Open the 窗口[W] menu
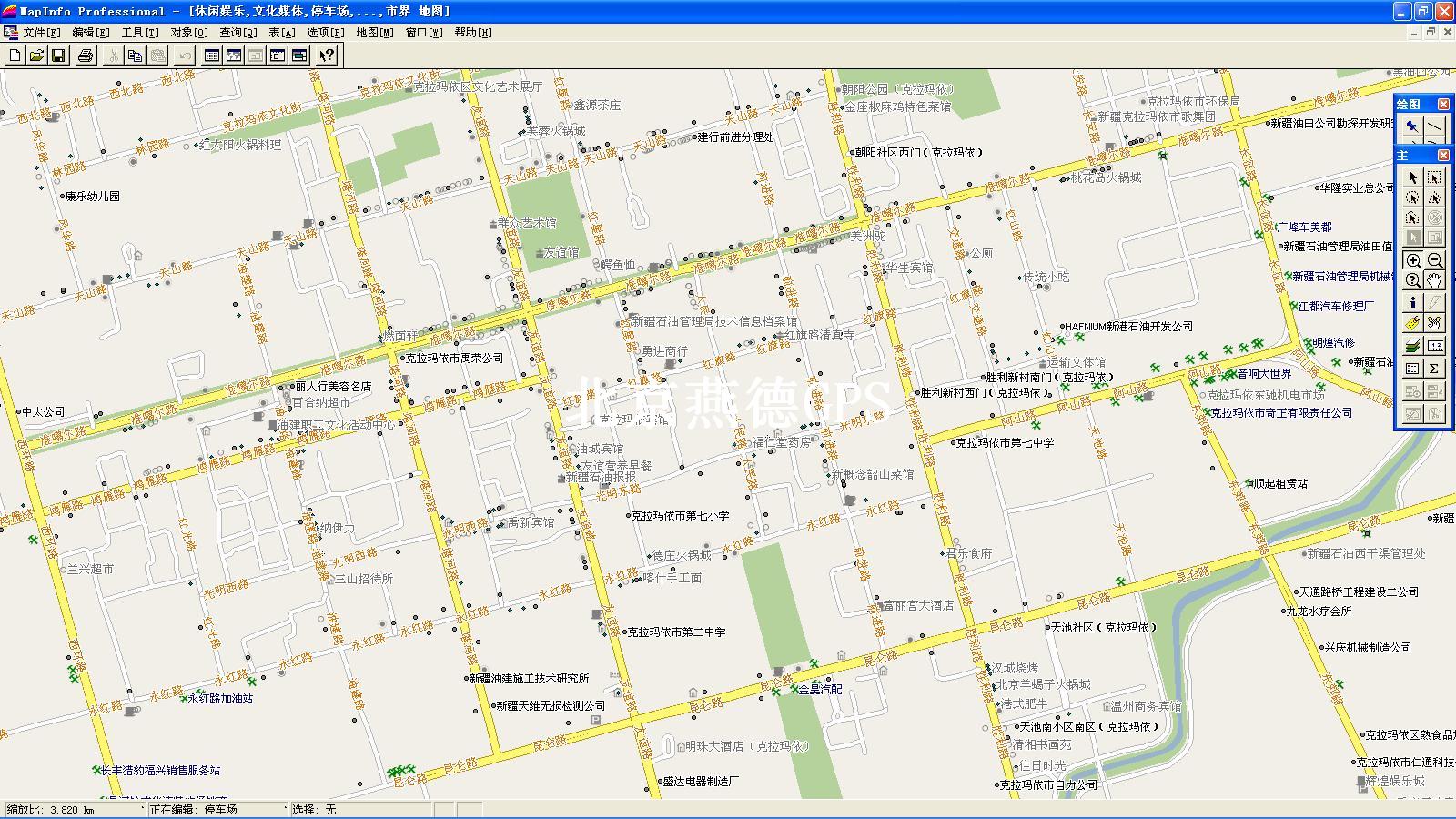The image size is (1456, 819). click(x=424, y=33)
